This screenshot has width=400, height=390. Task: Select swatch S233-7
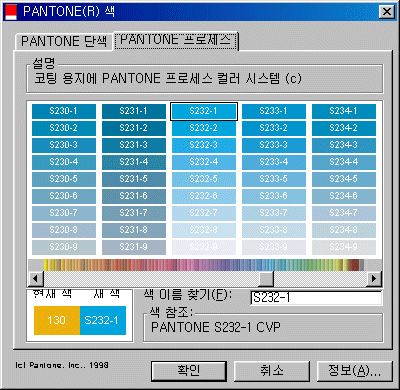tap(274, 213)
